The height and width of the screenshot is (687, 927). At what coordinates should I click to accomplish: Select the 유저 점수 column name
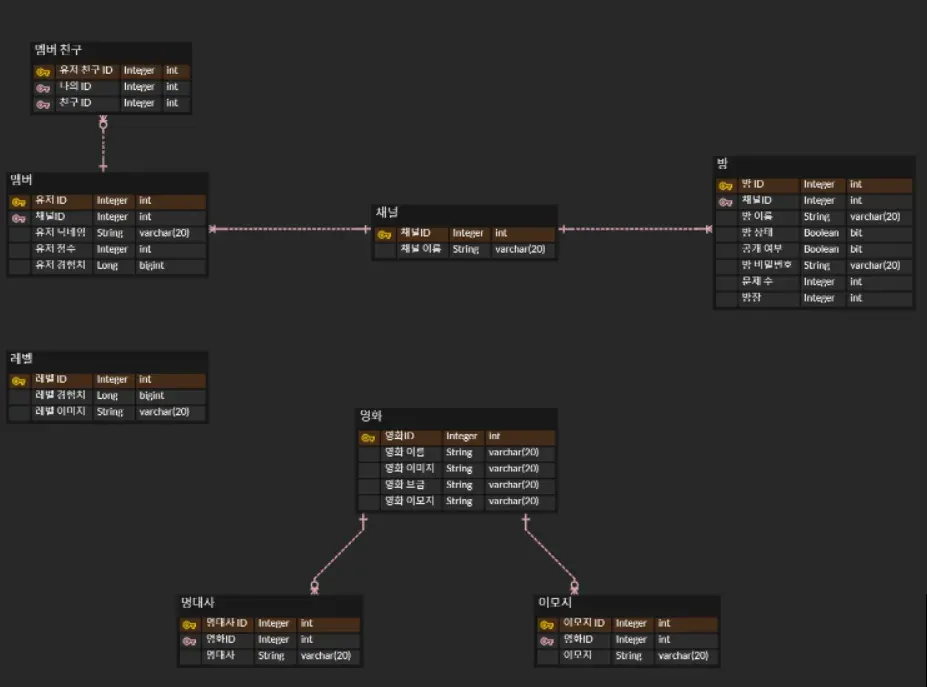click(x=55, y=249)
